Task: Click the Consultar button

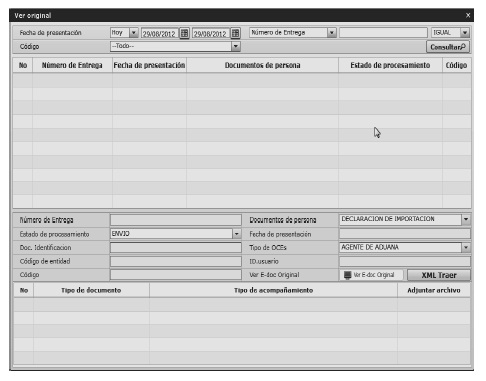Action: 448,47
